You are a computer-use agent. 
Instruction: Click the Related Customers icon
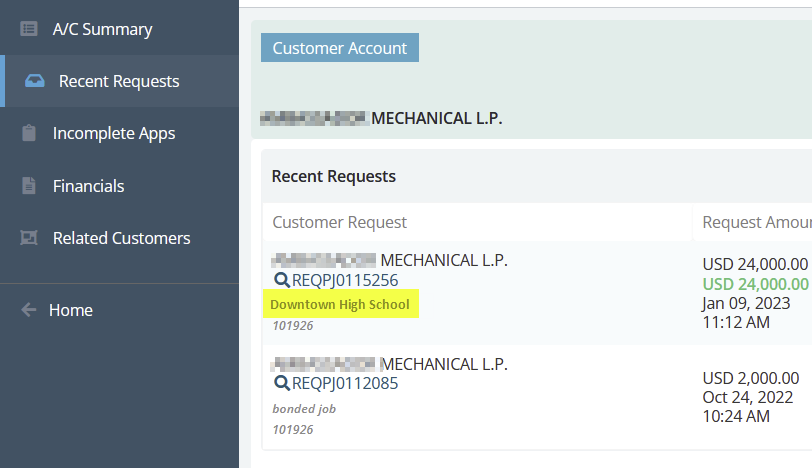pos(29,238)
